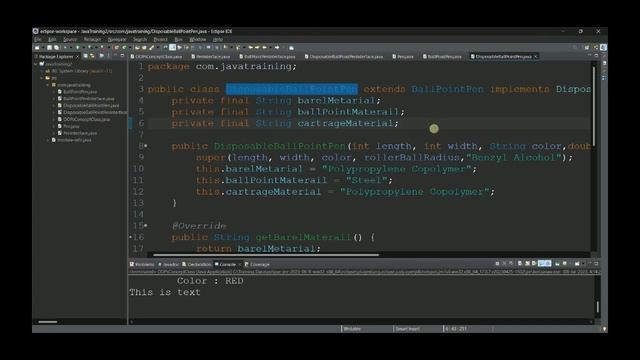The image size is (640, 360).
Task: Switch to DisposableBallPointPenInterface.java editor tab
Action: [344, 57]
